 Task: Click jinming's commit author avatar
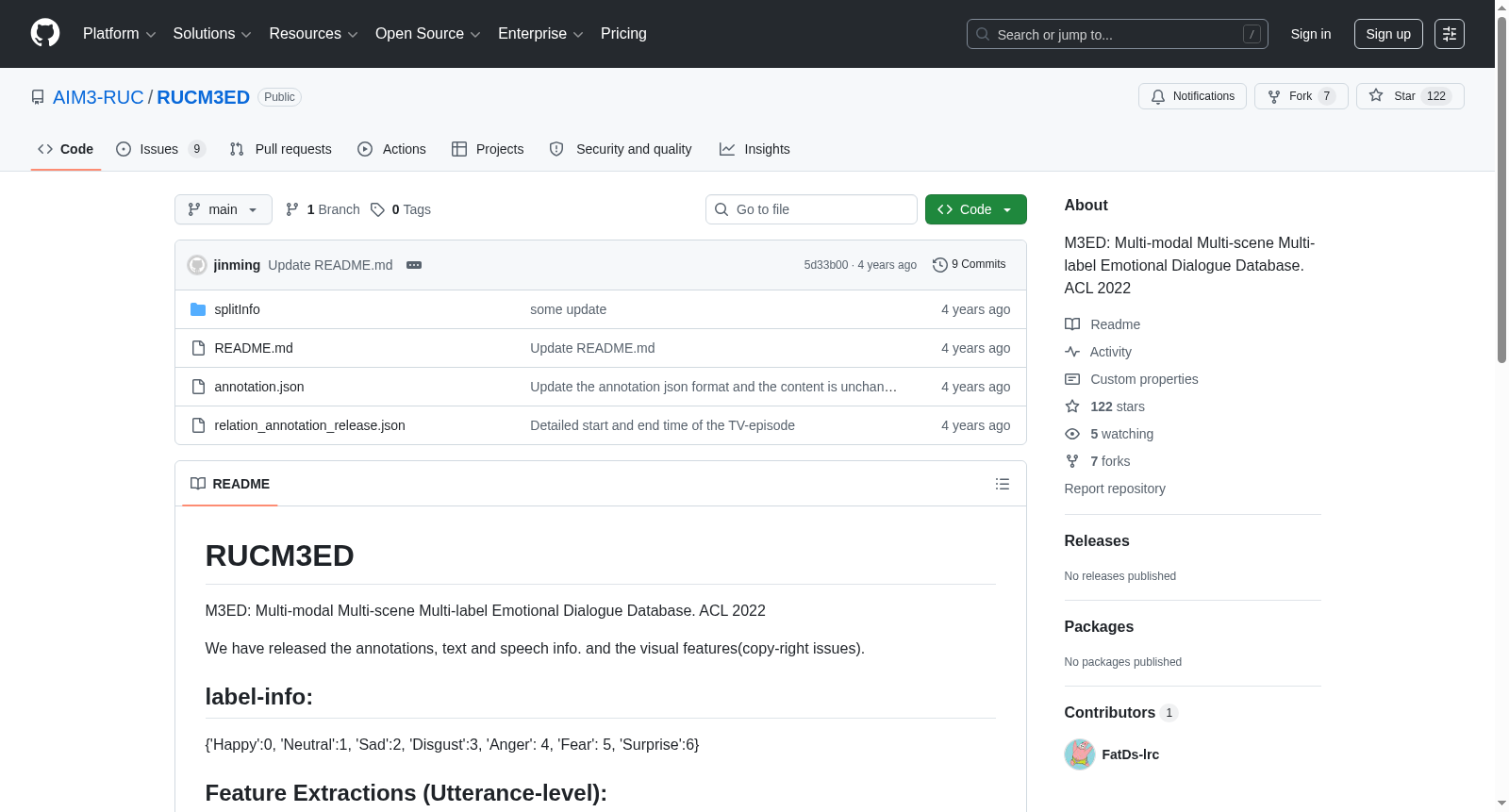pos(197,265)
